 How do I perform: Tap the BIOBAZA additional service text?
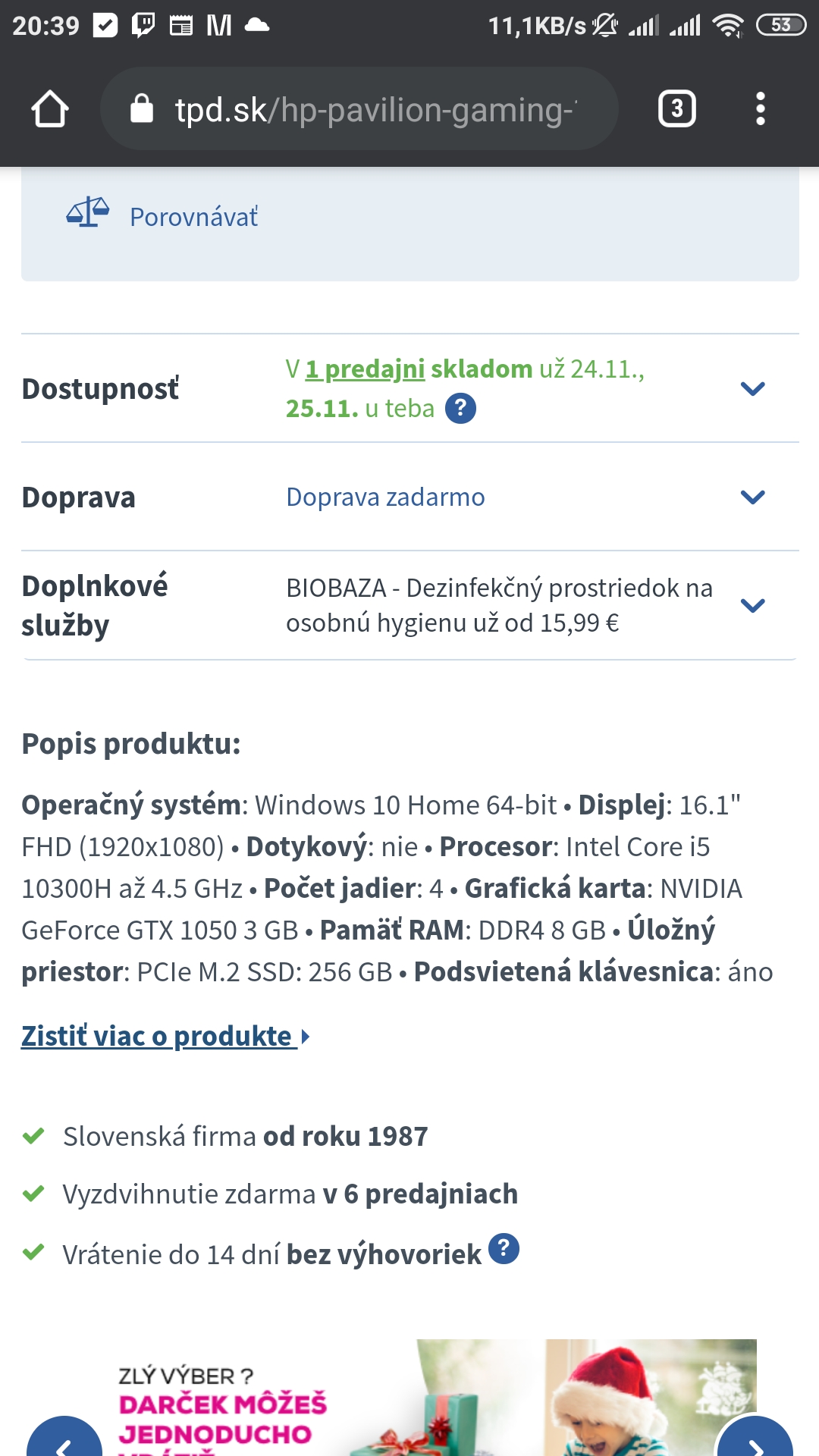coord(498,605)
